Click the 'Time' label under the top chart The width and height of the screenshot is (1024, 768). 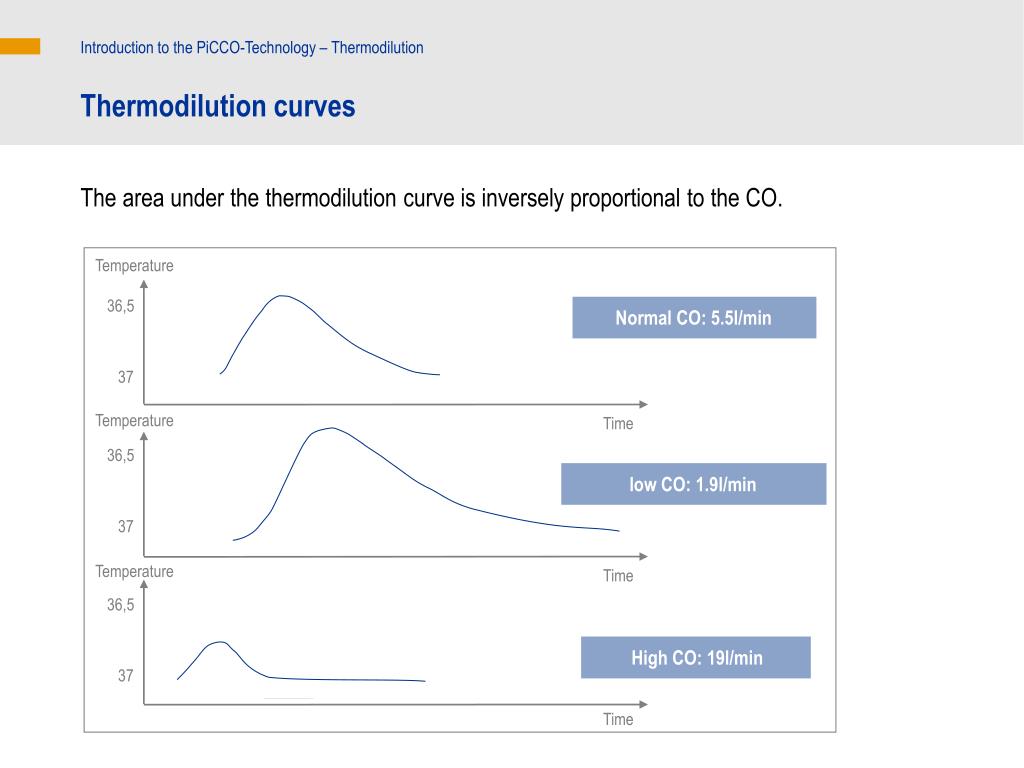[x=618, y=423]
